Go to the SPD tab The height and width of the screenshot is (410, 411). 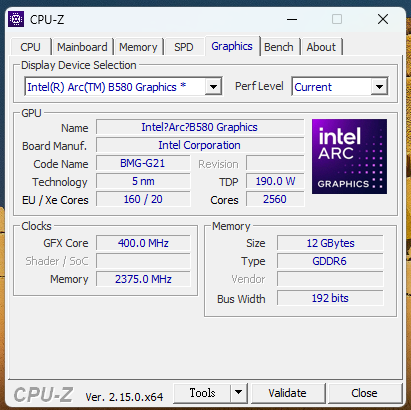coord(184,47)
